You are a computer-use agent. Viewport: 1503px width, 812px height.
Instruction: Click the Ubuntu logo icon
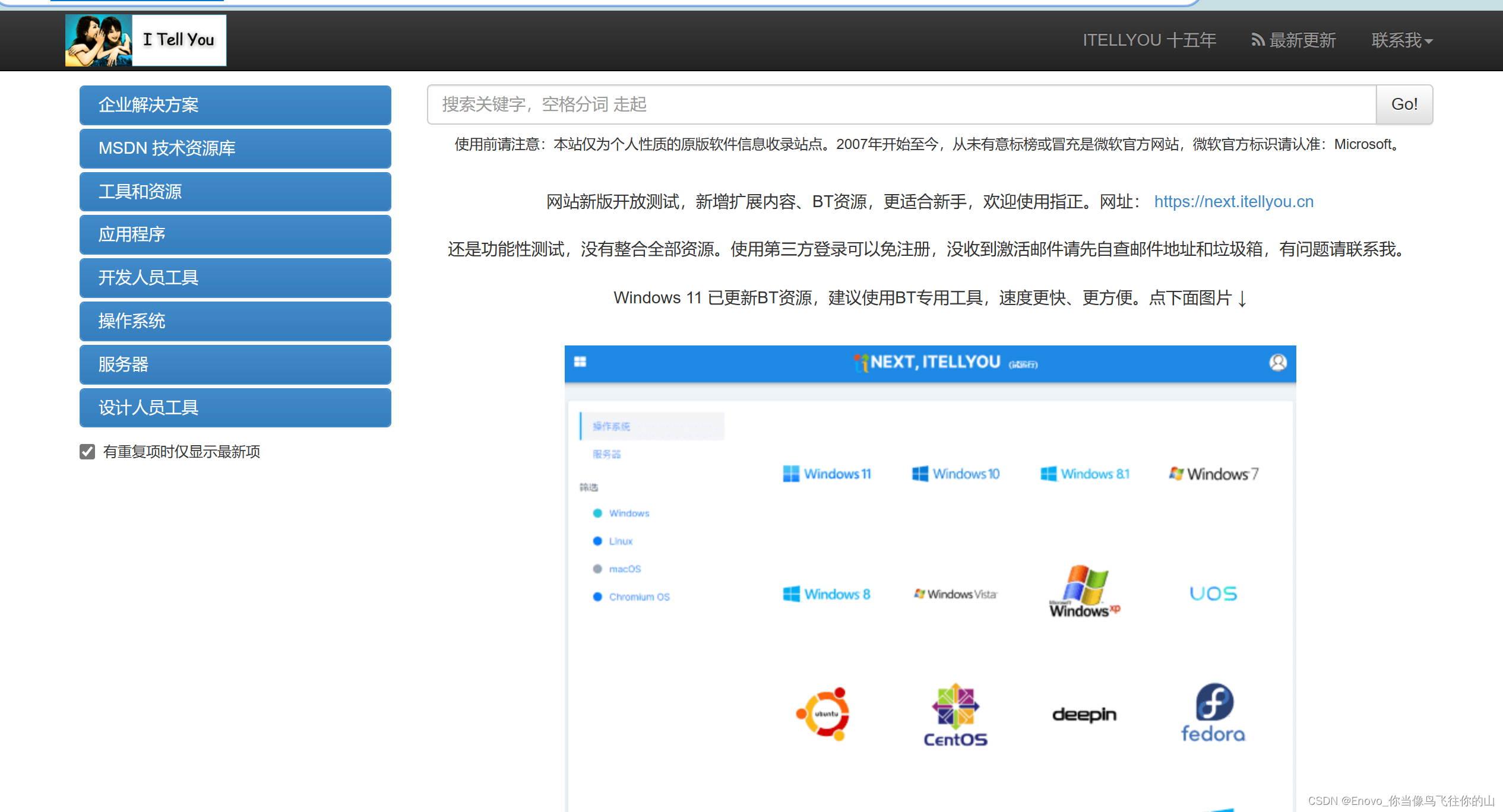(823, 713)
